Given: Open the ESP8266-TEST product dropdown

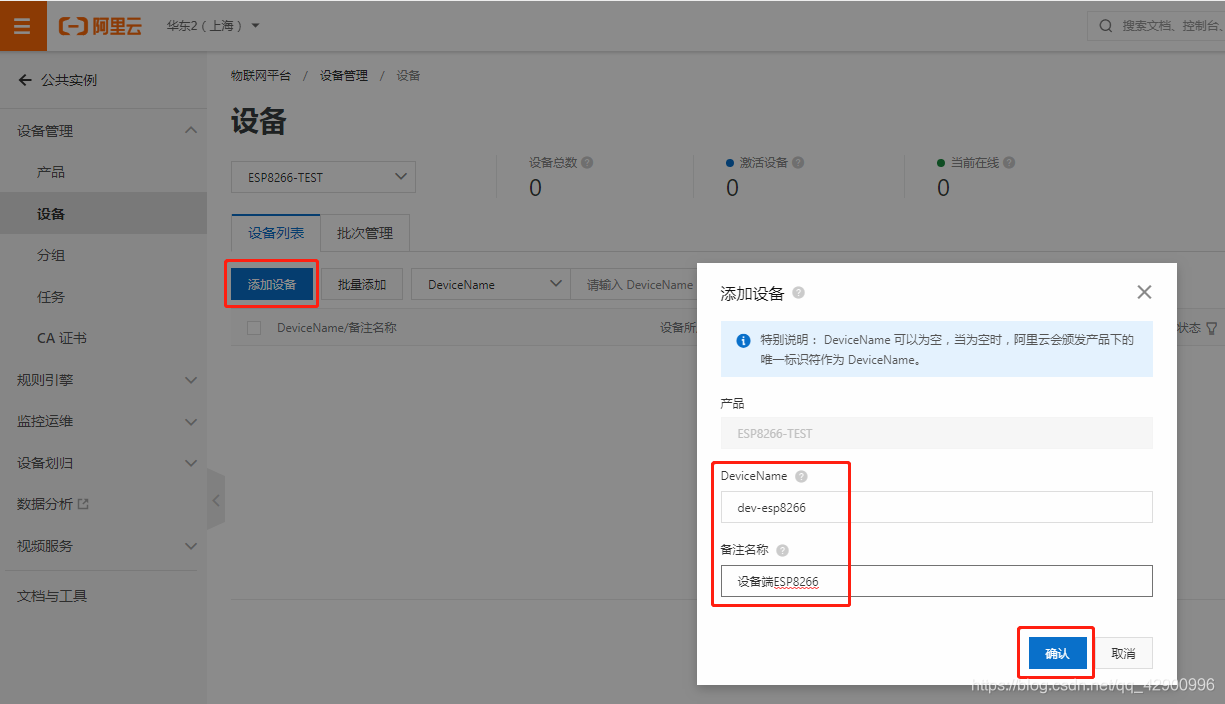Looking at the screenshot, I should point(322,177).
